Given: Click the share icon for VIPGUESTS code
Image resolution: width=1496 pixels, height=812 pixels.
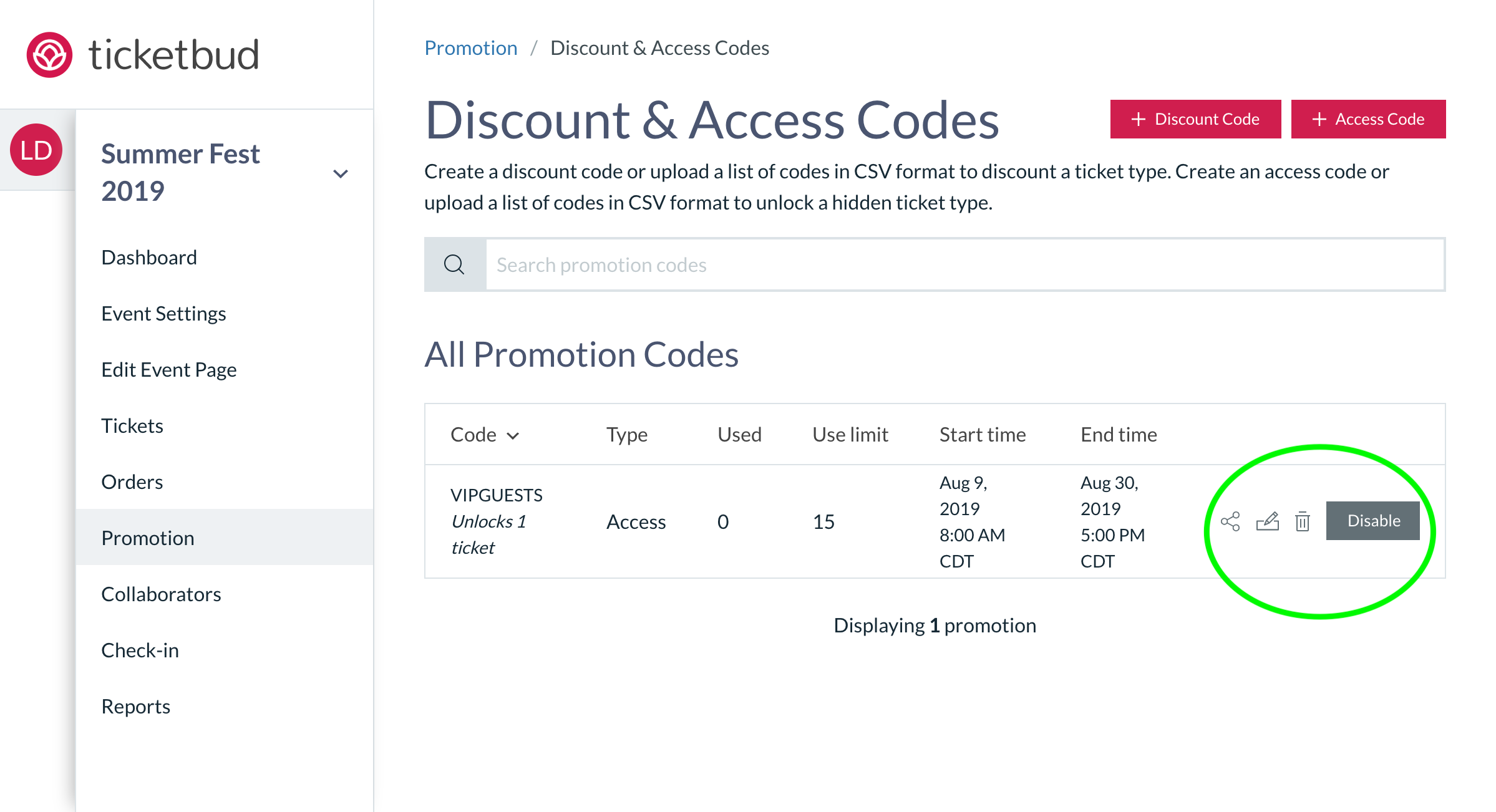Looking at the screenshot, I should click(x=1229, y=520).
